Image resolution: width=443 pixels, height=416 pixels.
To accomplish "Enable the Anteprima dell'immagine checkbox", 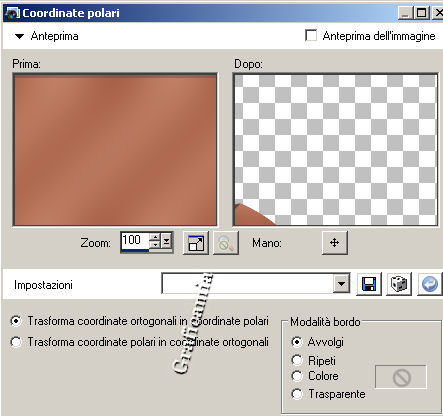I will pos(311,35).
